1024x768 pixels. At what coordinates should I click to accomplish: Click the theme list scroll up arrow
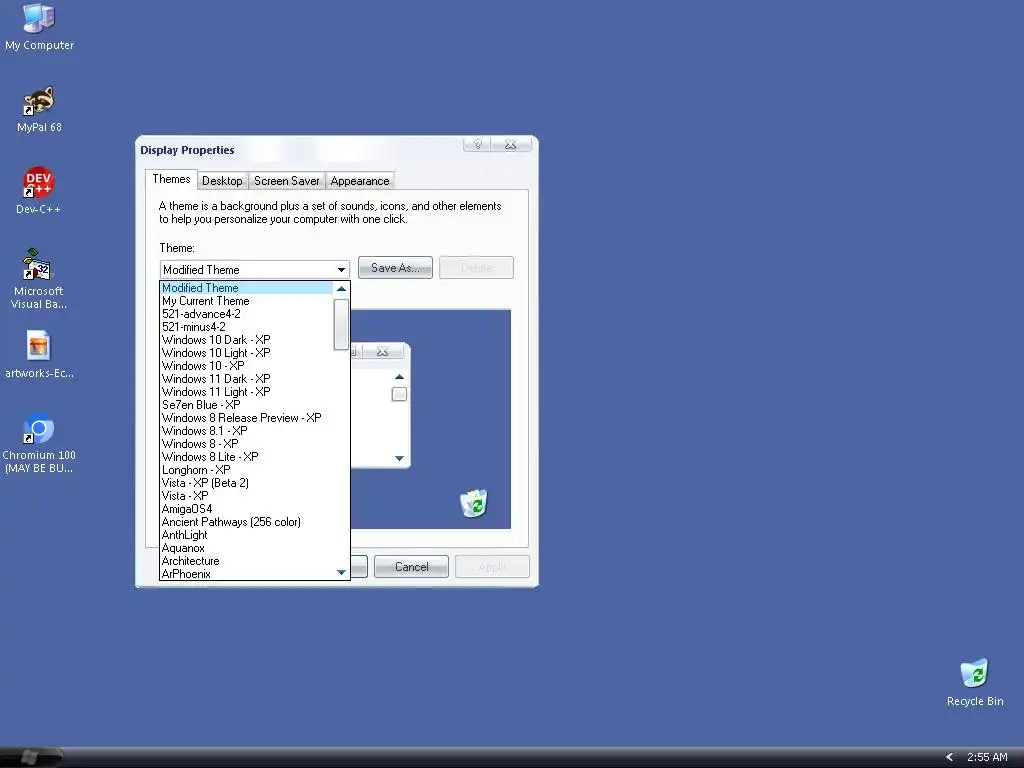(341, 289)
